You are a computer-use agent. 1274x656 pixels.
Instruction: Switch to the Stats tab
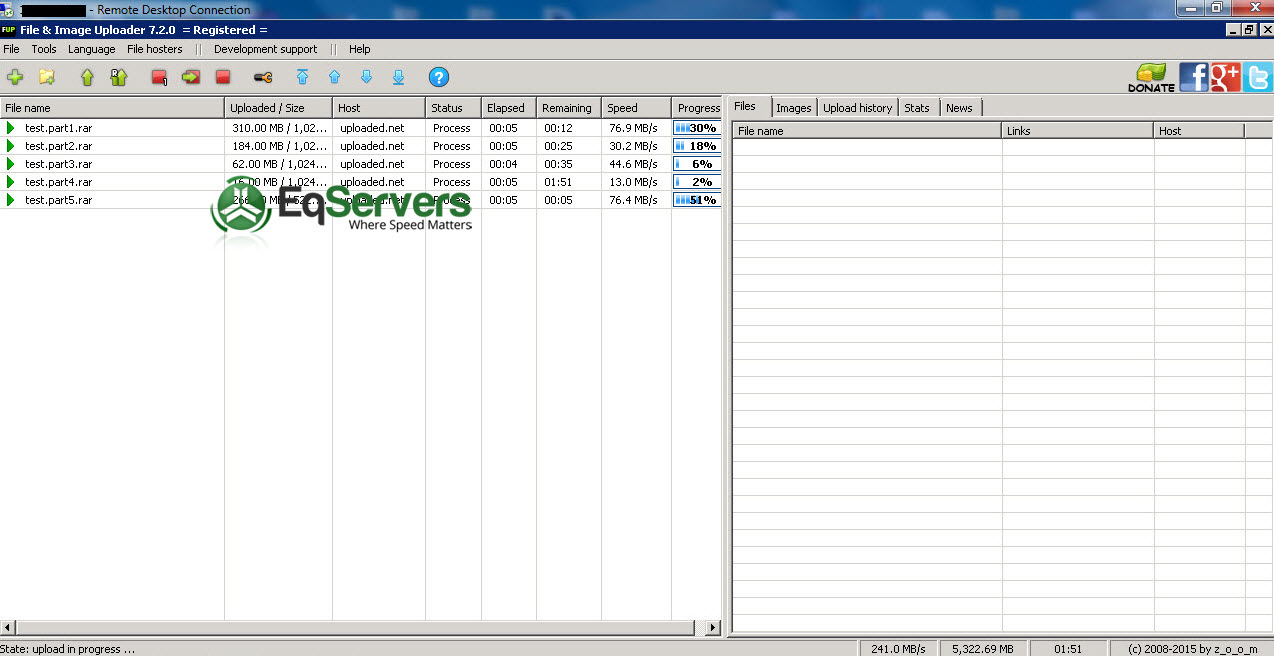[917, 108]
